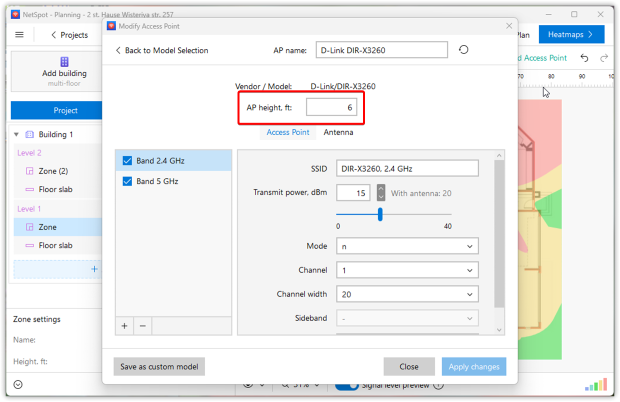Click the NetSpot app icon in title bar
Viewport: 620px width, 402px height.
click(15, 15)
